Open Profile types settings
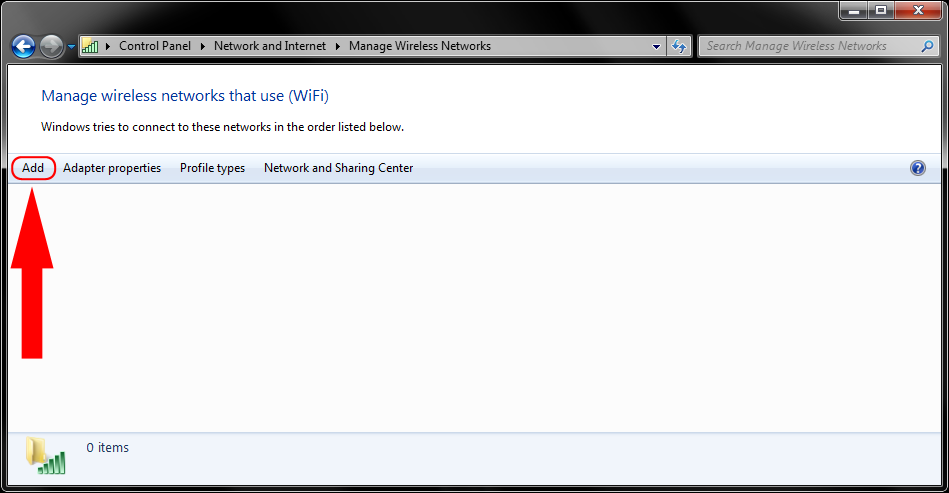 [212, 168]
